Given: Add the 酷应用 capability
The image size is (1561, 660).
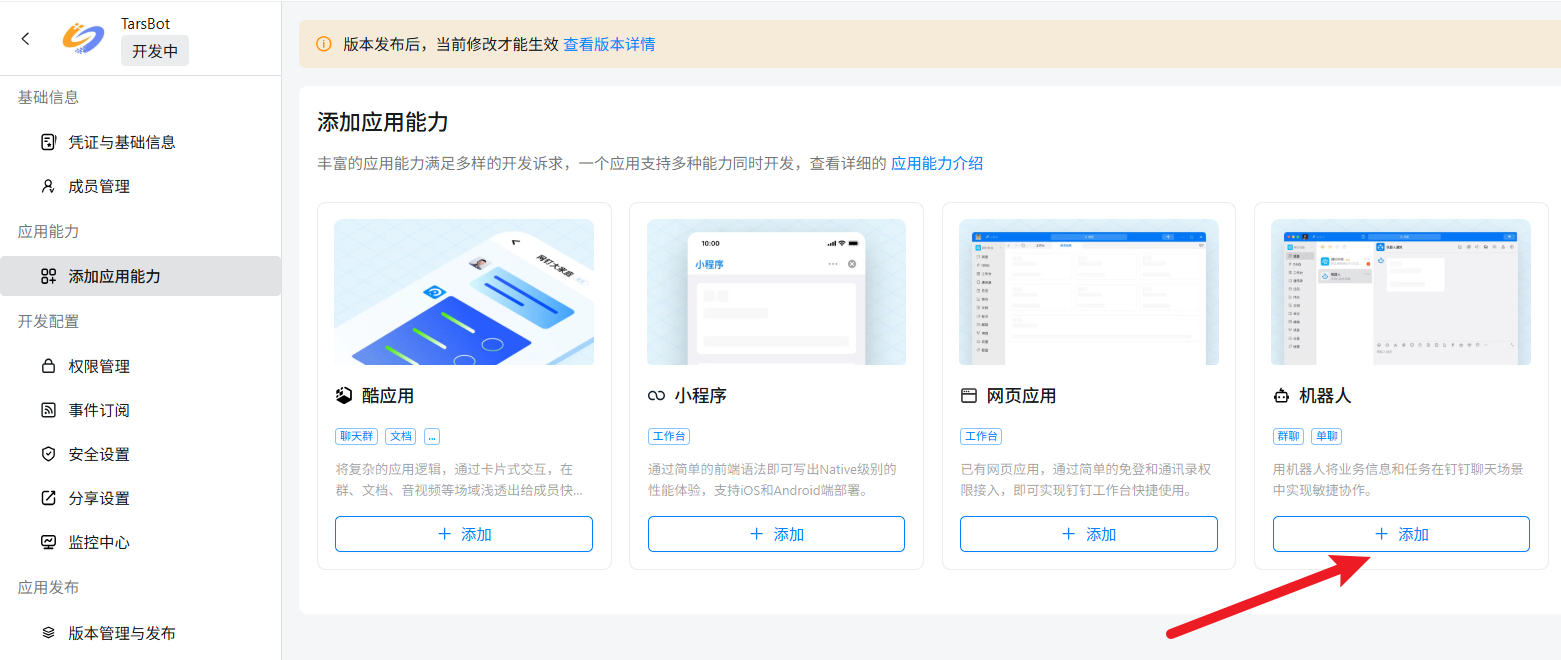Looking at the screenshot, I should 464,534.
